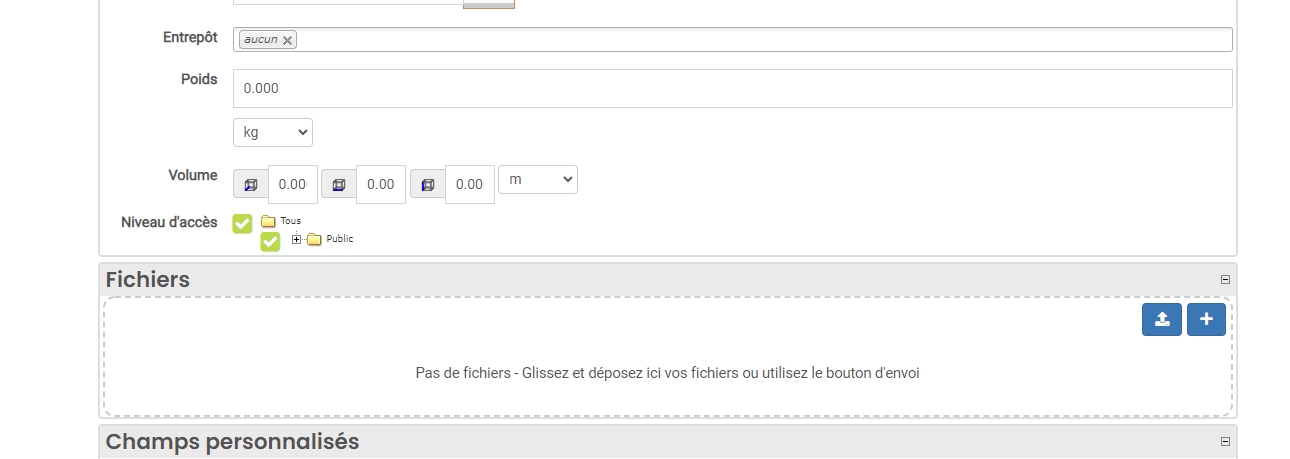Collapse the Champs personnalisés section
This screenshot has height=459, width=1290.
coord(1225,441)
